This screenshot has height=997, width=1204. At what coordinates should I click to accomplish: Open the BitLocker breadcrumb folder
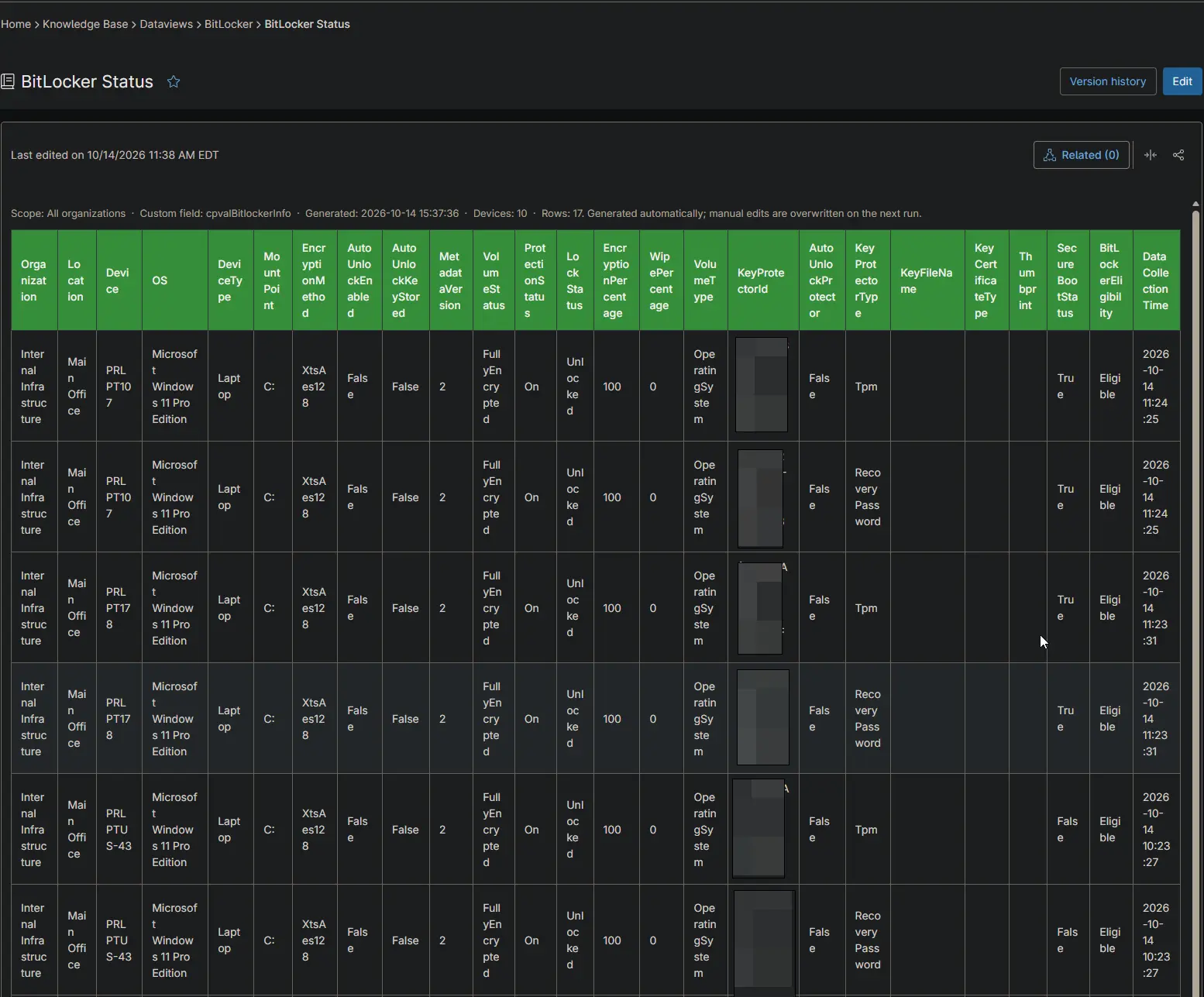229,24
